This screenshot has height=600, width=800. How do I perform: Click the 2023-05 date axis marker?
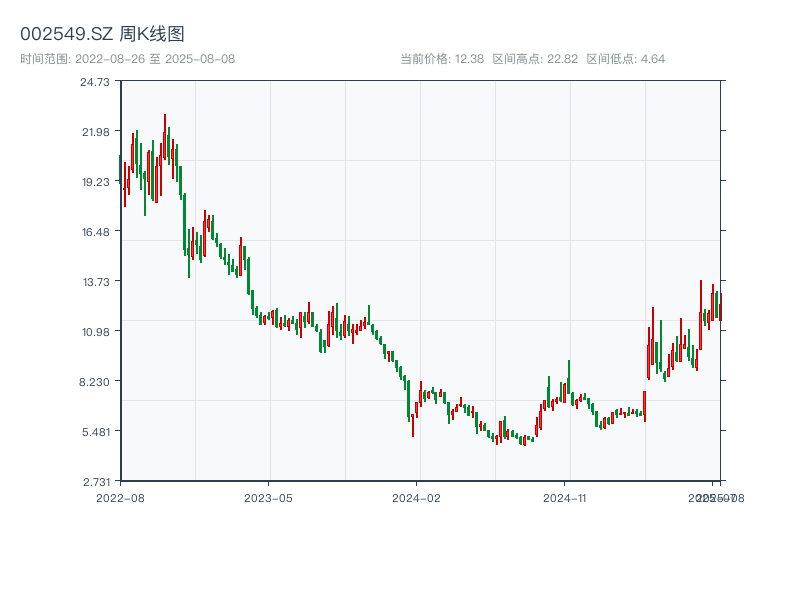point(268,497)
